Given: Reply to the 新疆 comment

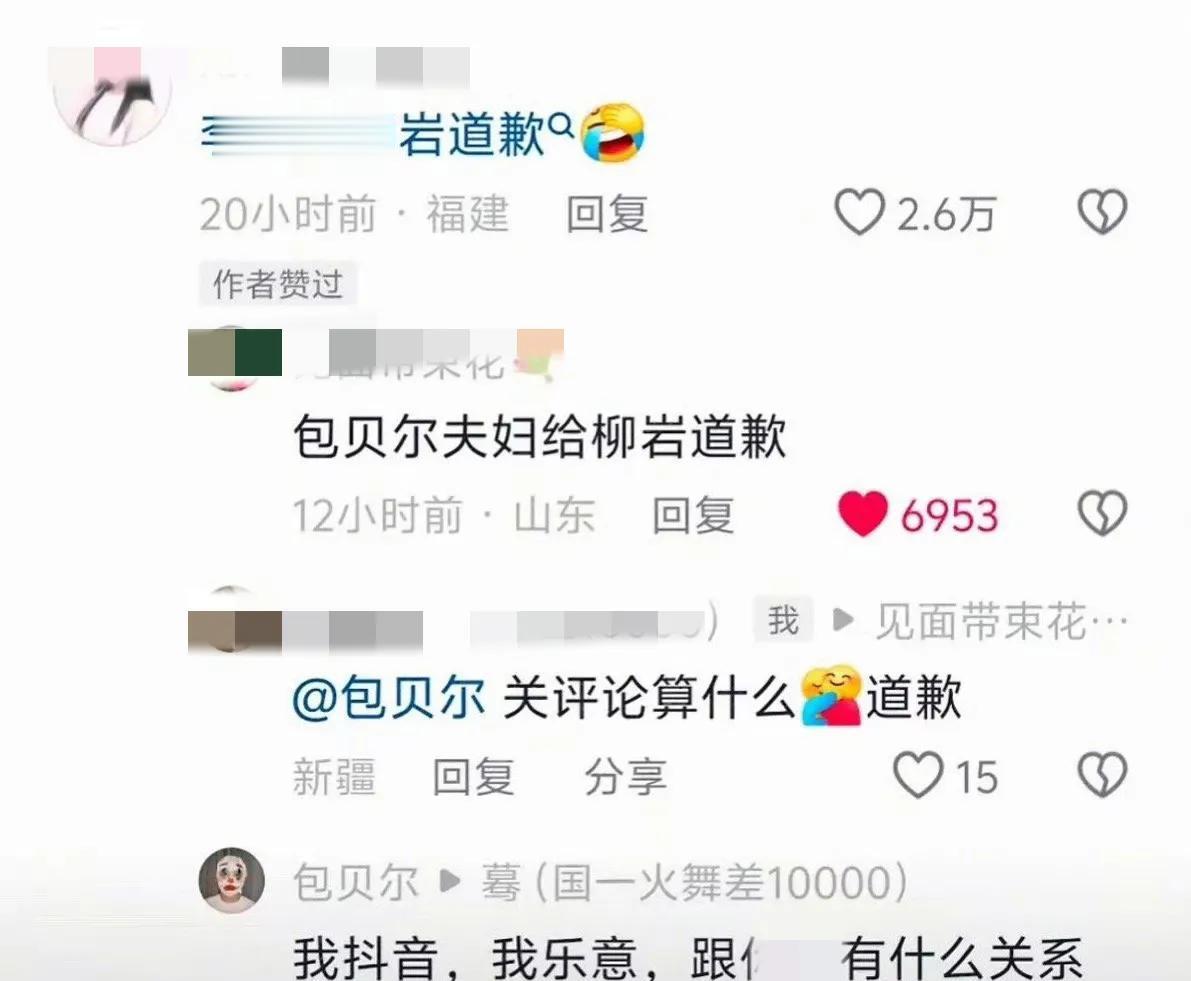Looking at the screenshot, I should (473, 777).
